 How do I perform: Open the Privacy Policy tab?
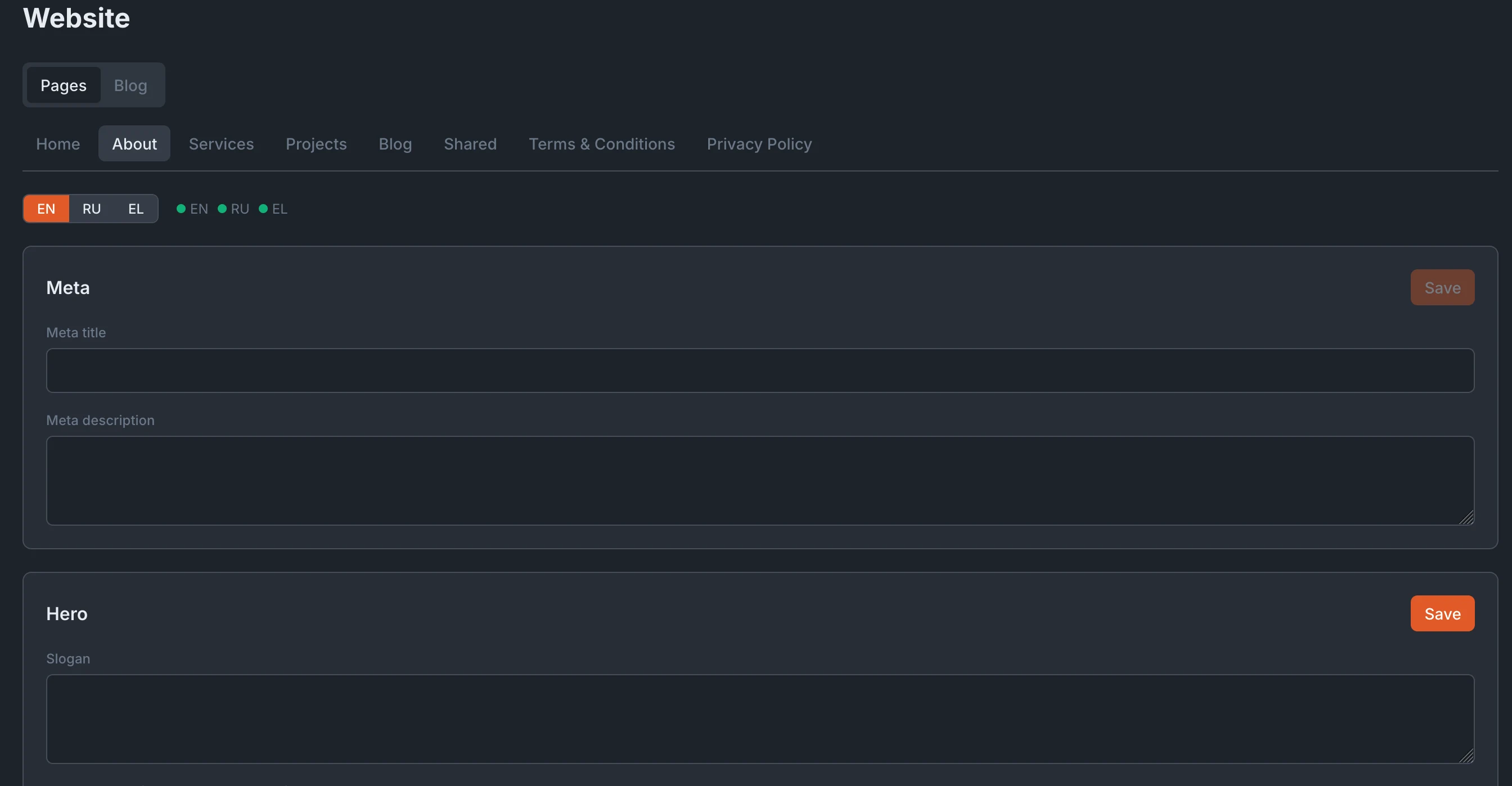click(x=759, y=144)
